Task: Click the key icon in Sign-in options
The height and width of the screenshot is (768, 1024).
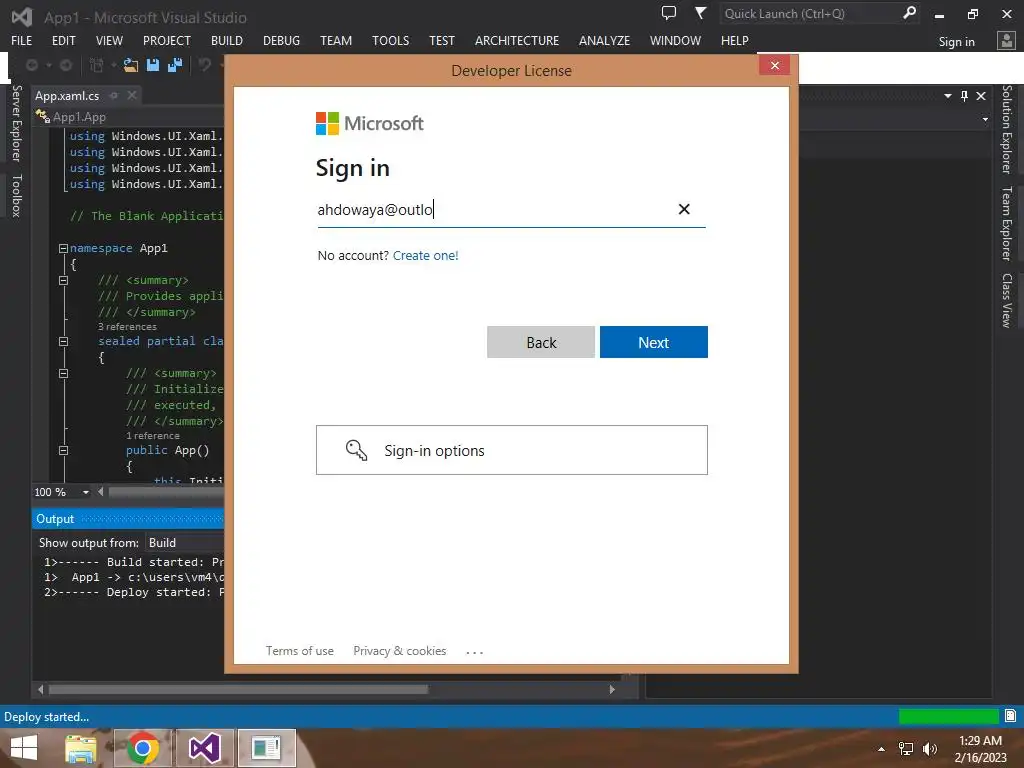Action: tap(357, 450)
